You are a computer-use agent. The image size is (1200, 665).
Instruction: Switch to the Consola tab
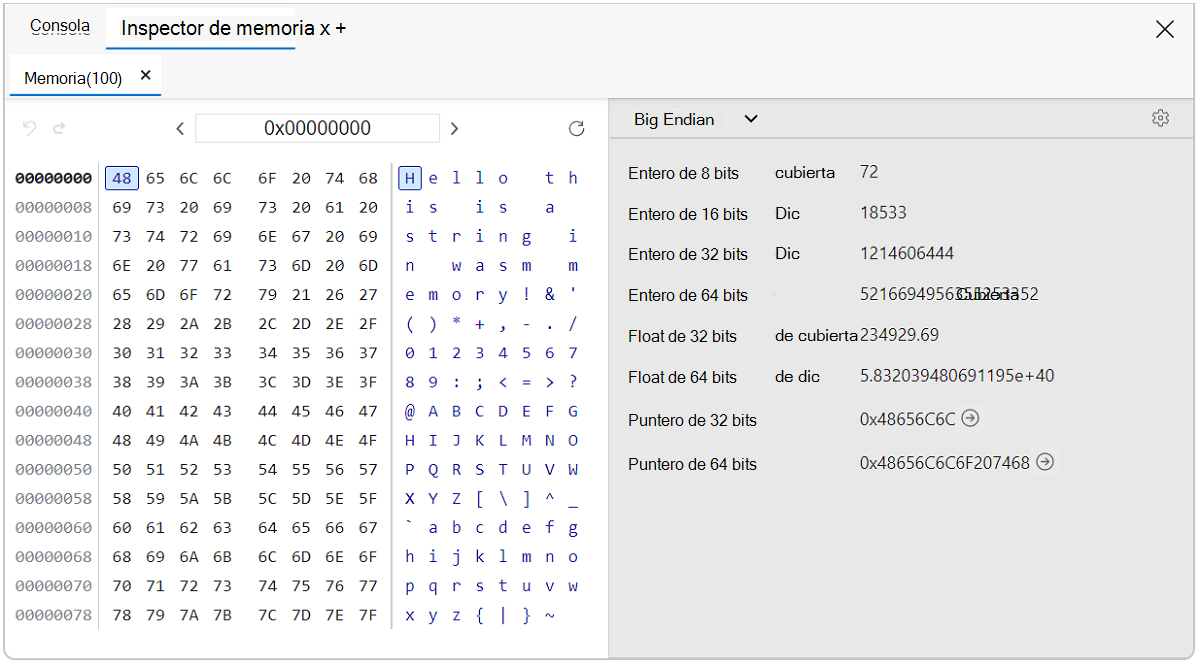point(59,26)
